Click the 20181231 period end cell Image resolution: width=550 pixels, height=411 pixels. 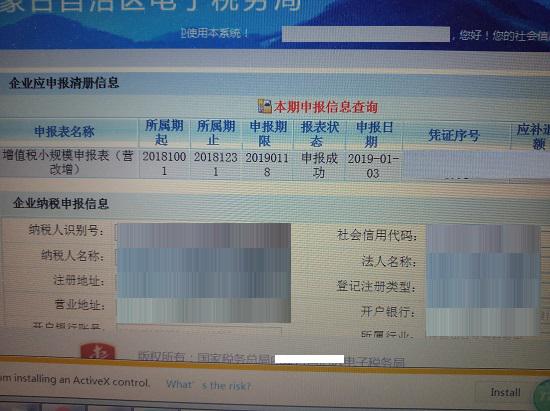coord(216,164)
